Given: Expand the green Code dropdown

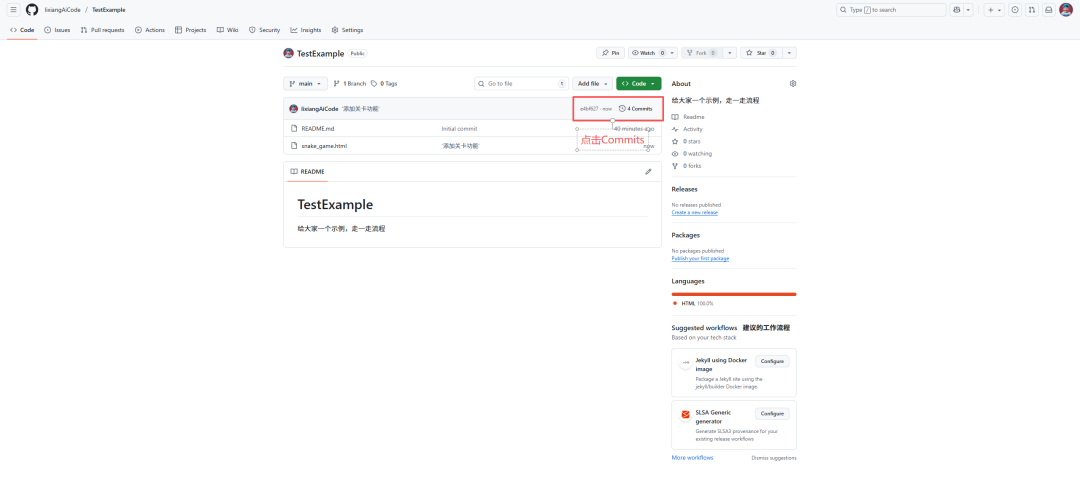Looking at the screenshot, I should [638, 84].
